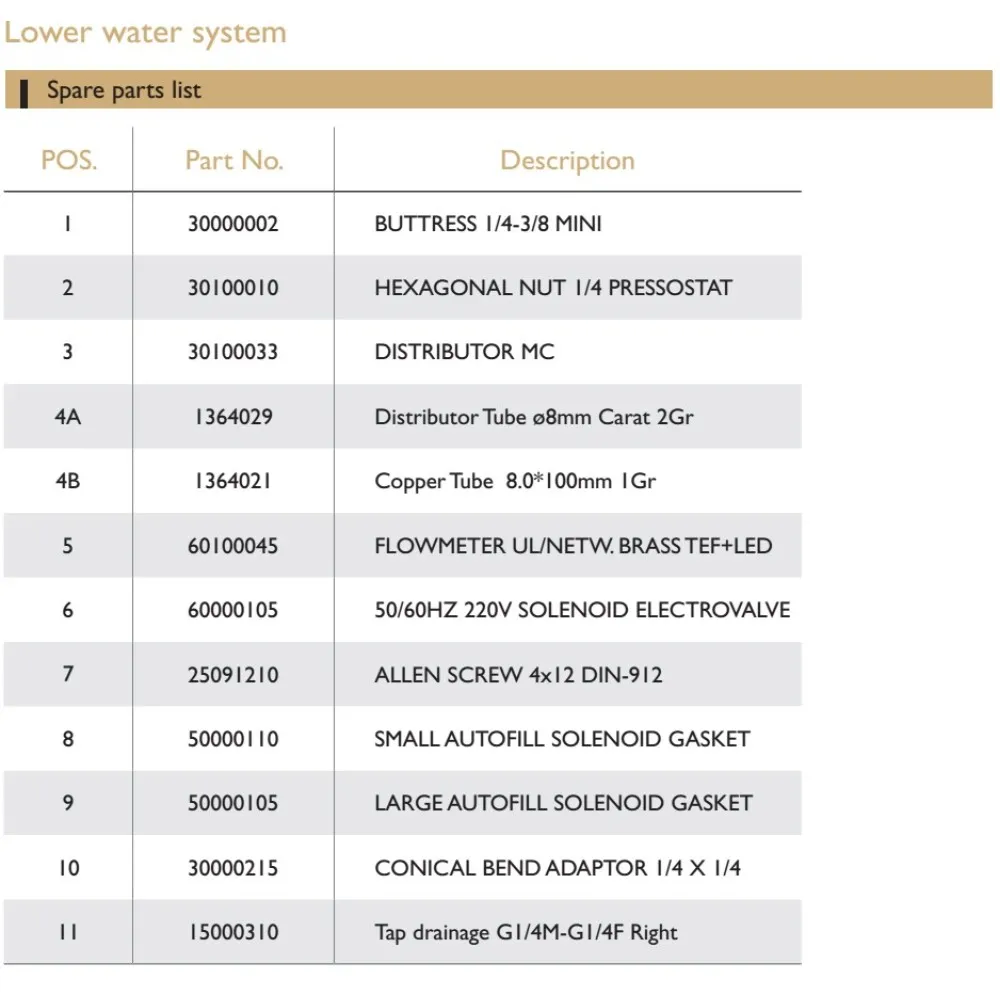Click part number 1364029

pyautogui.click(x=233, y=417)
